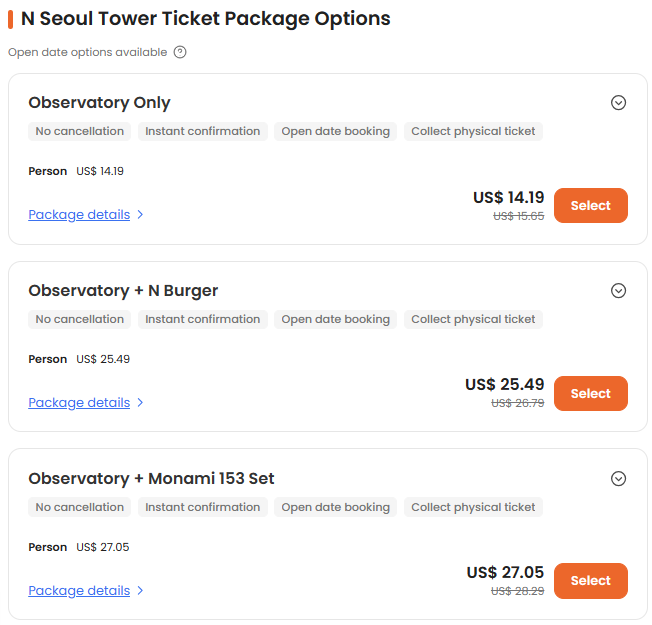The image size is (652, 625).
Task: Click the arrow icon beside Monami 153 Package details
Action: pos(140,590)
